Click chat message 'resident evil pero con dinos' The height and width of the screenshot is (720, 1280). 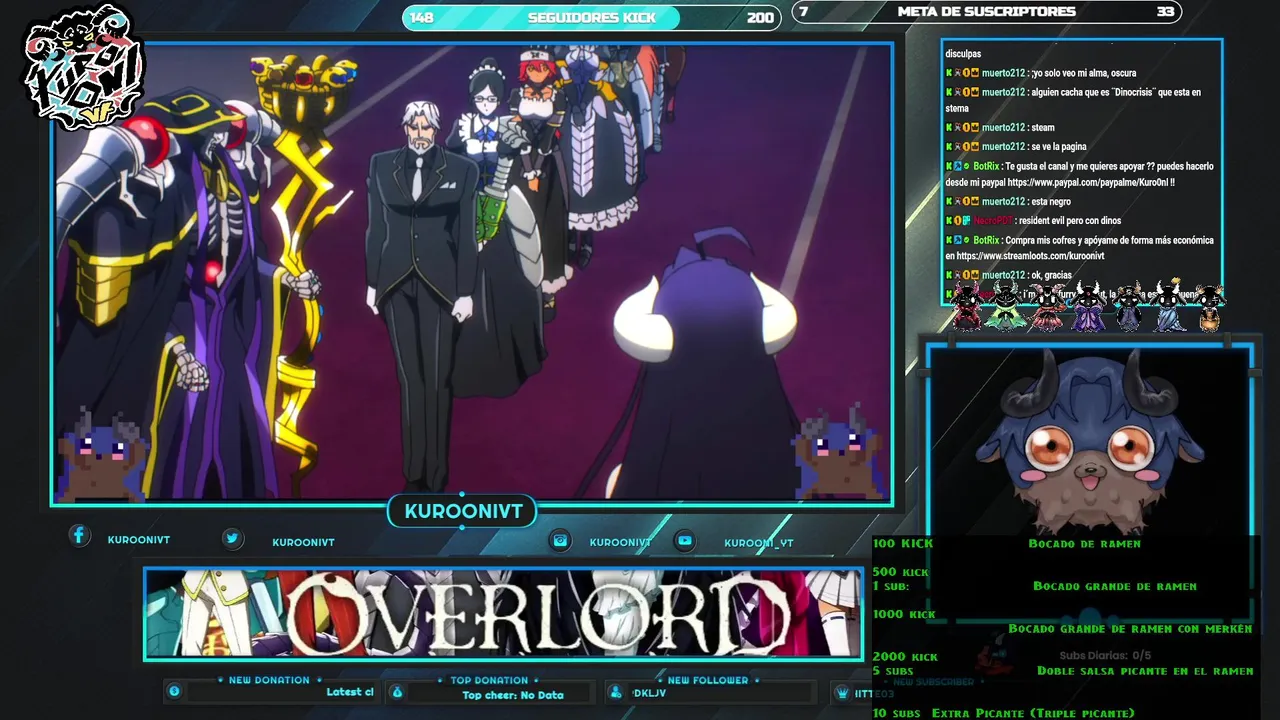tap(1069, 221)
